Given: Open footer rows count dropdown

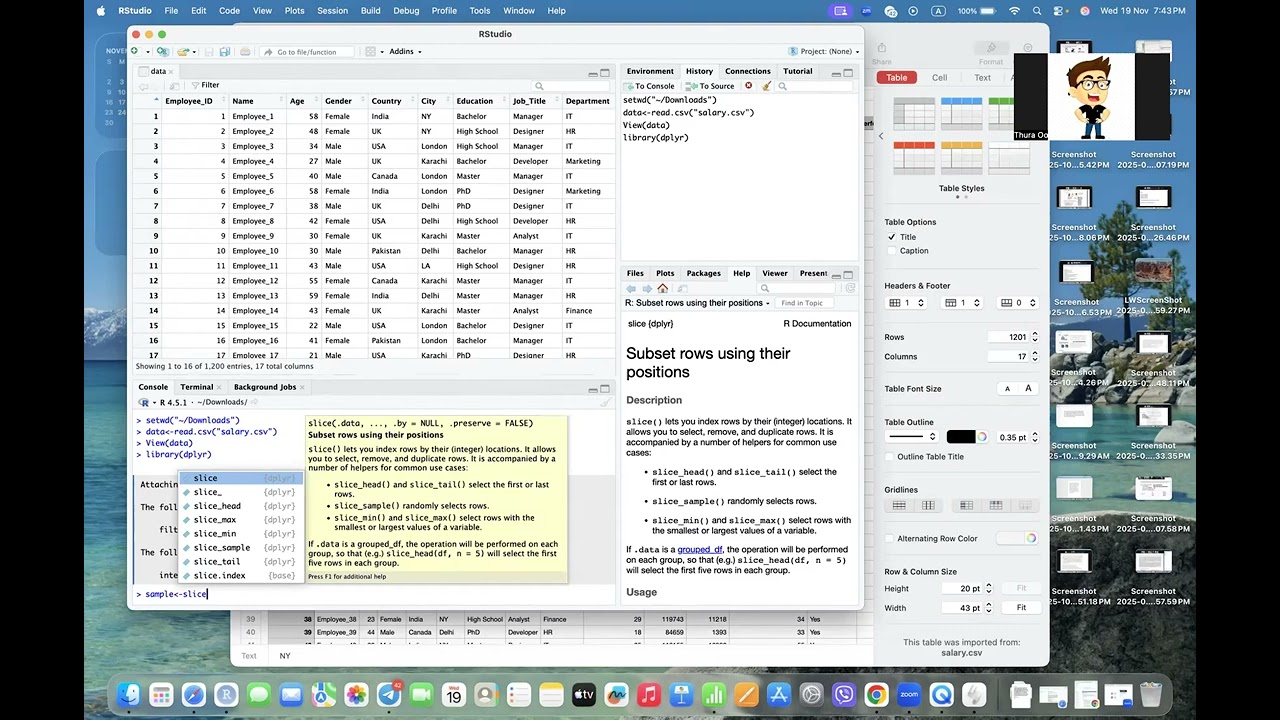Looking at the screenshot, I should click(x=1018, y=303).
